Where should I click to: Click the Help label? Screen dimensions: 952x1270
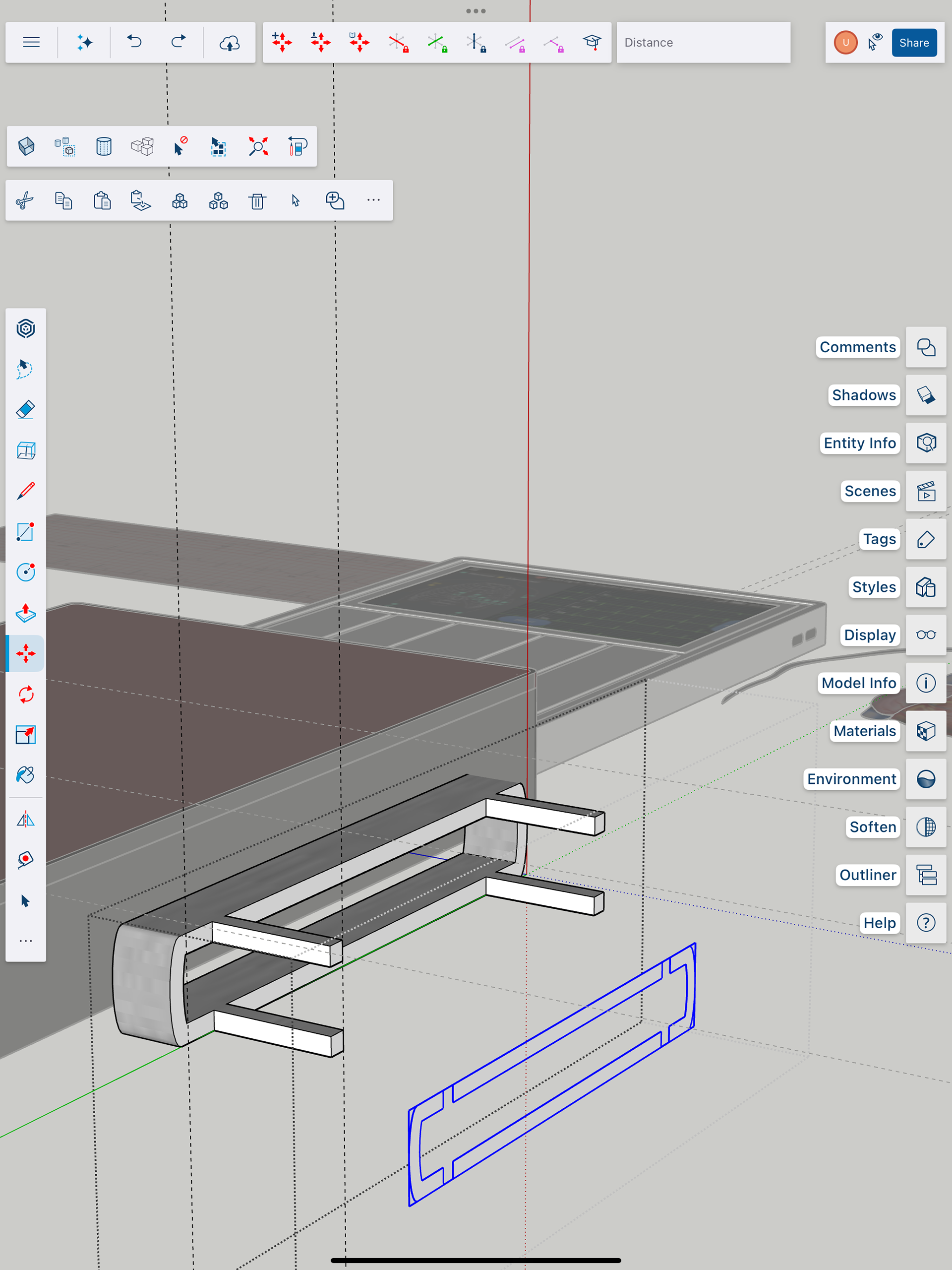pyautogui.click(x=879, y=923)
